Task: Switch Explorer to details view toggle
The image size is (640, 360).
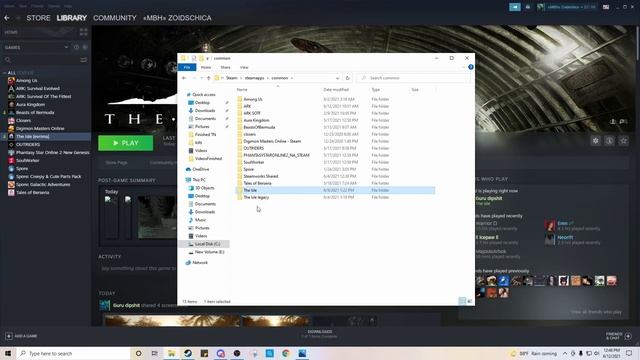Action: pos(462,301)
